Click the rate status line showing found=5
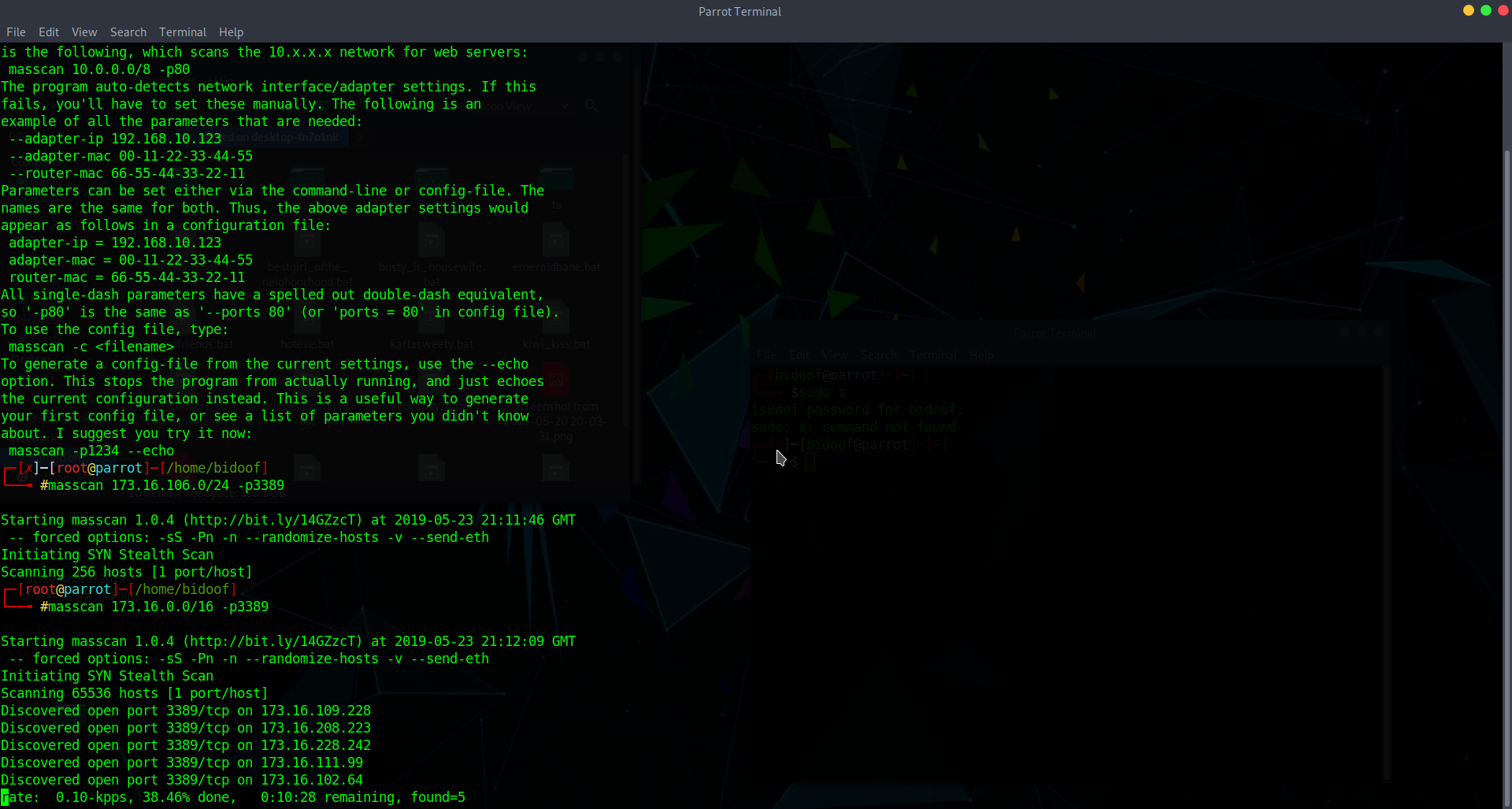Screen dimensions: 1512x809 click(233, 797)
